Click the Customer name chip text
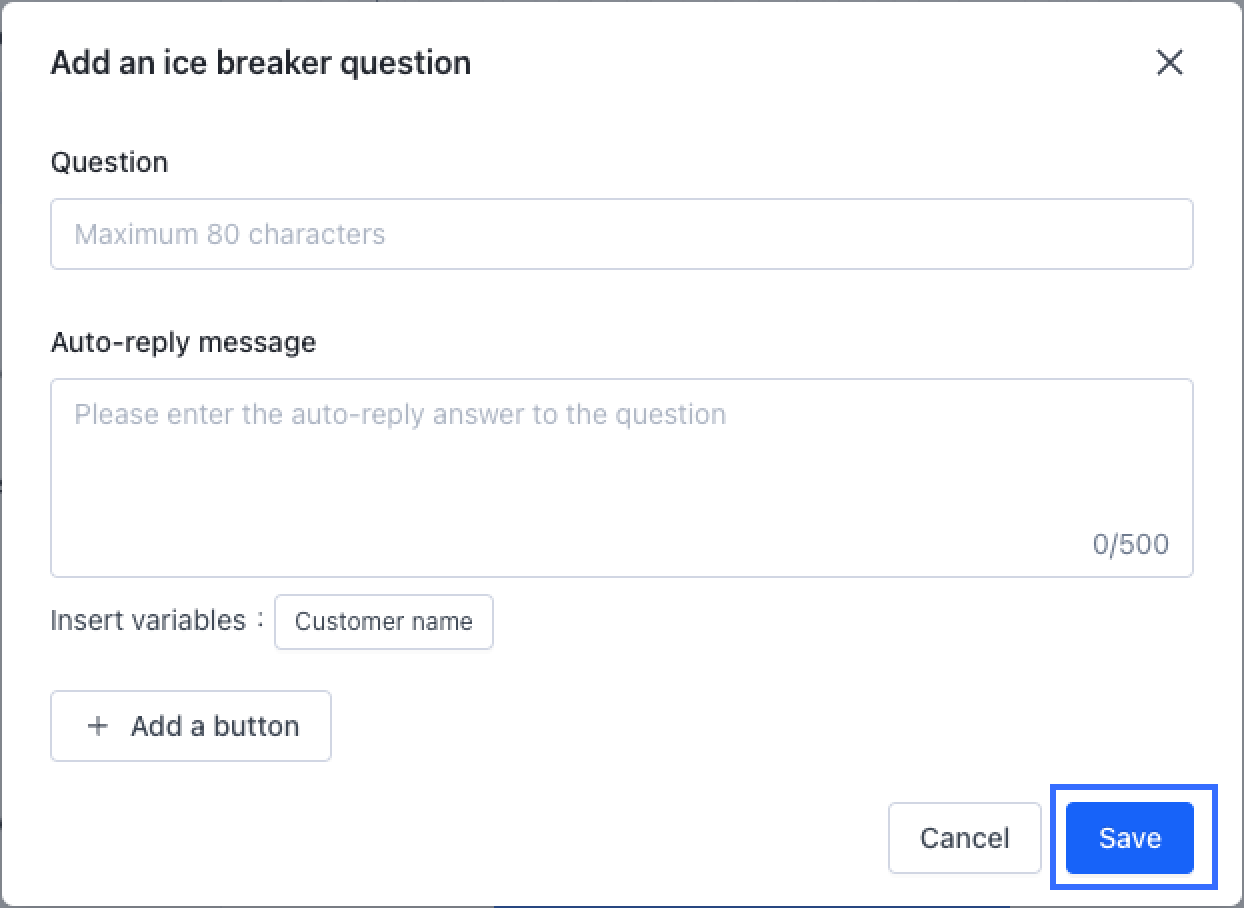 (383, 621)
